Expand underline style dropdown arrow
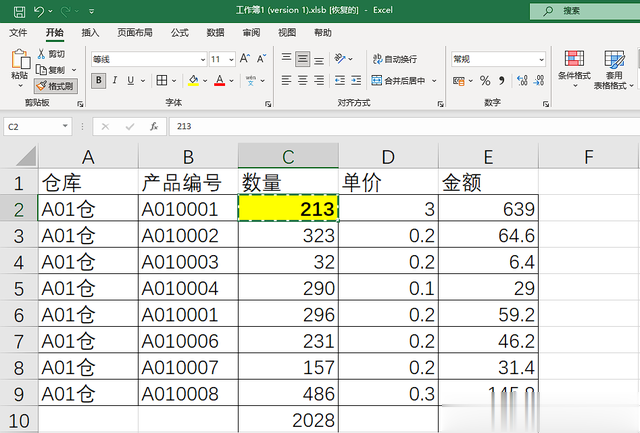The height and width of the screenshot is (433, 640). pyautogui.click(x=143, y=81)
